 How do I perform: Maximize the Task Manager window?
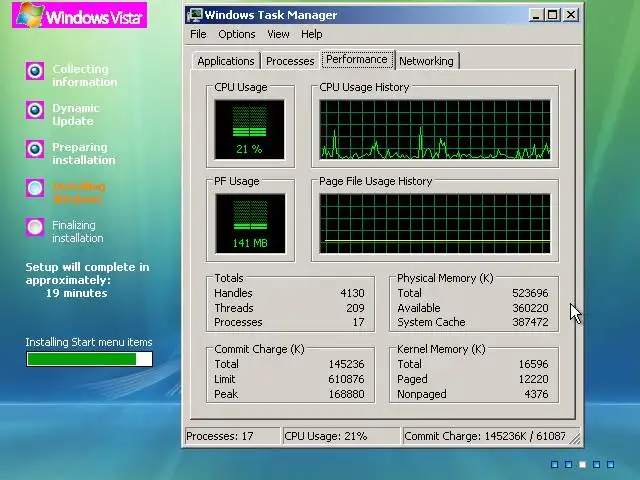point(553,15)
